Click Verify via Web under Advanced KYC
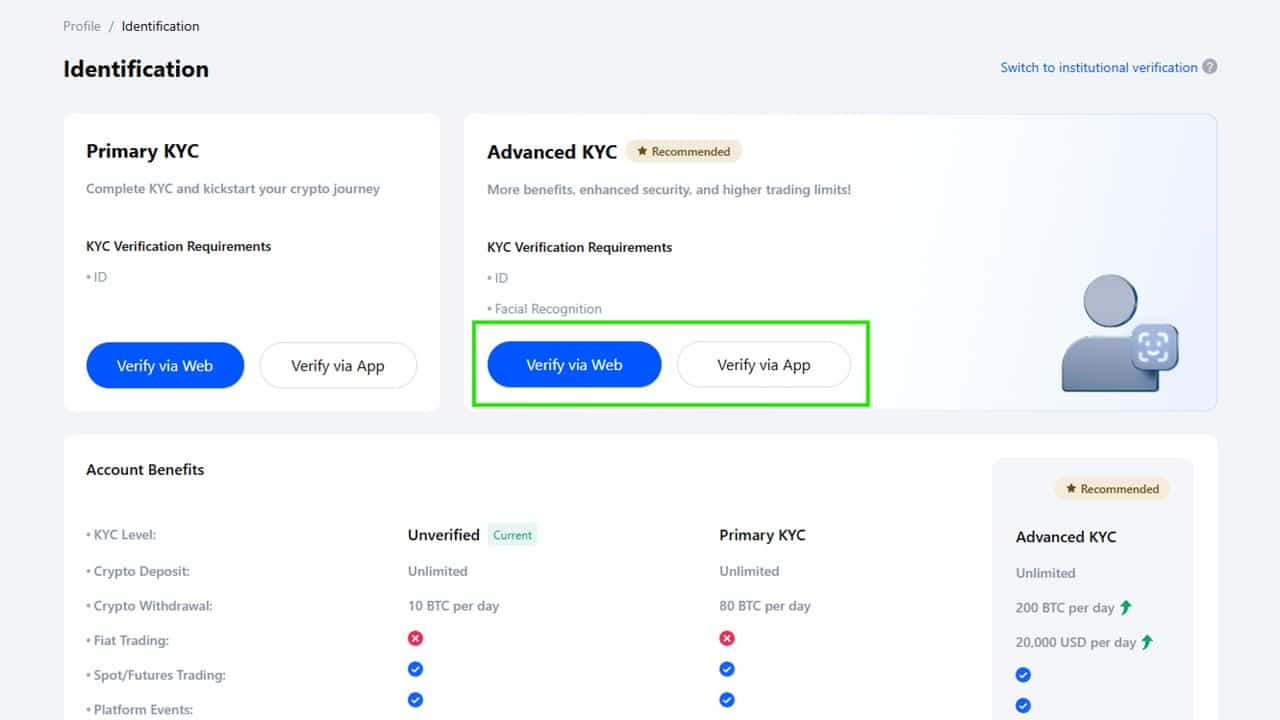This screenshot has width=1280, height=720. (x=574, y=365)
